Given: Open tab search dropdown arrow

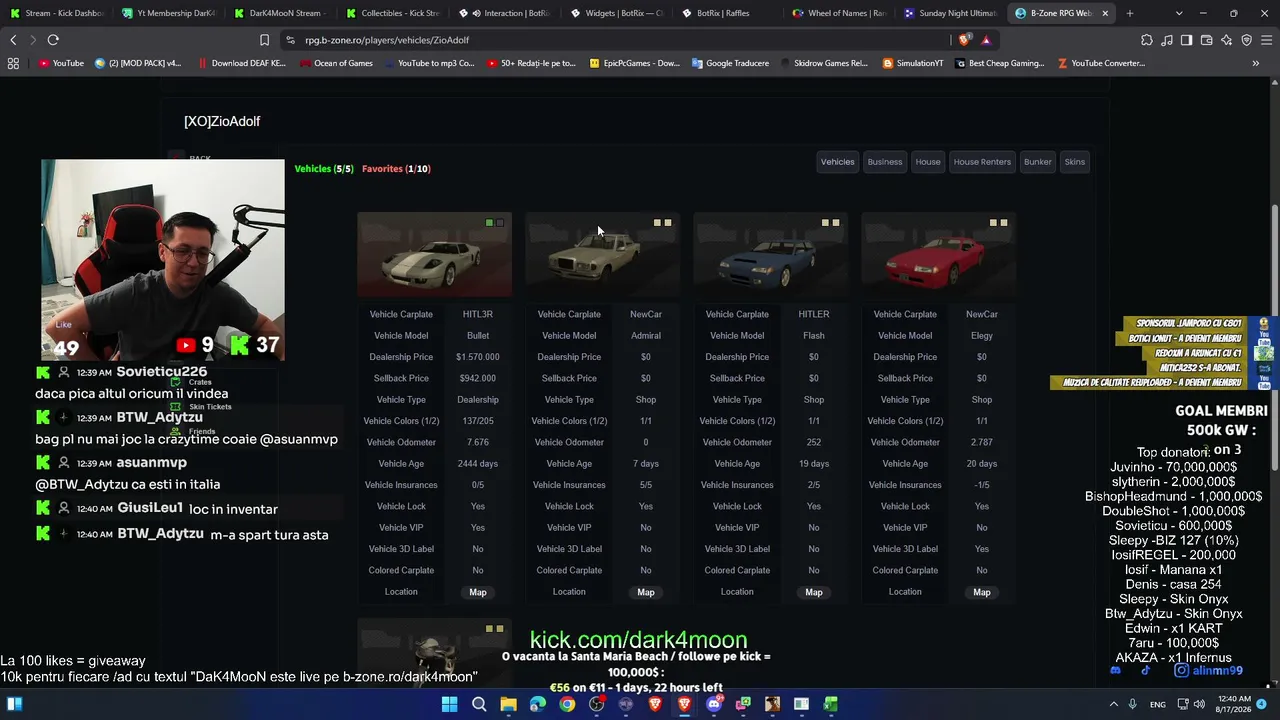Looking at the screenshot, I should (1179, 13).
